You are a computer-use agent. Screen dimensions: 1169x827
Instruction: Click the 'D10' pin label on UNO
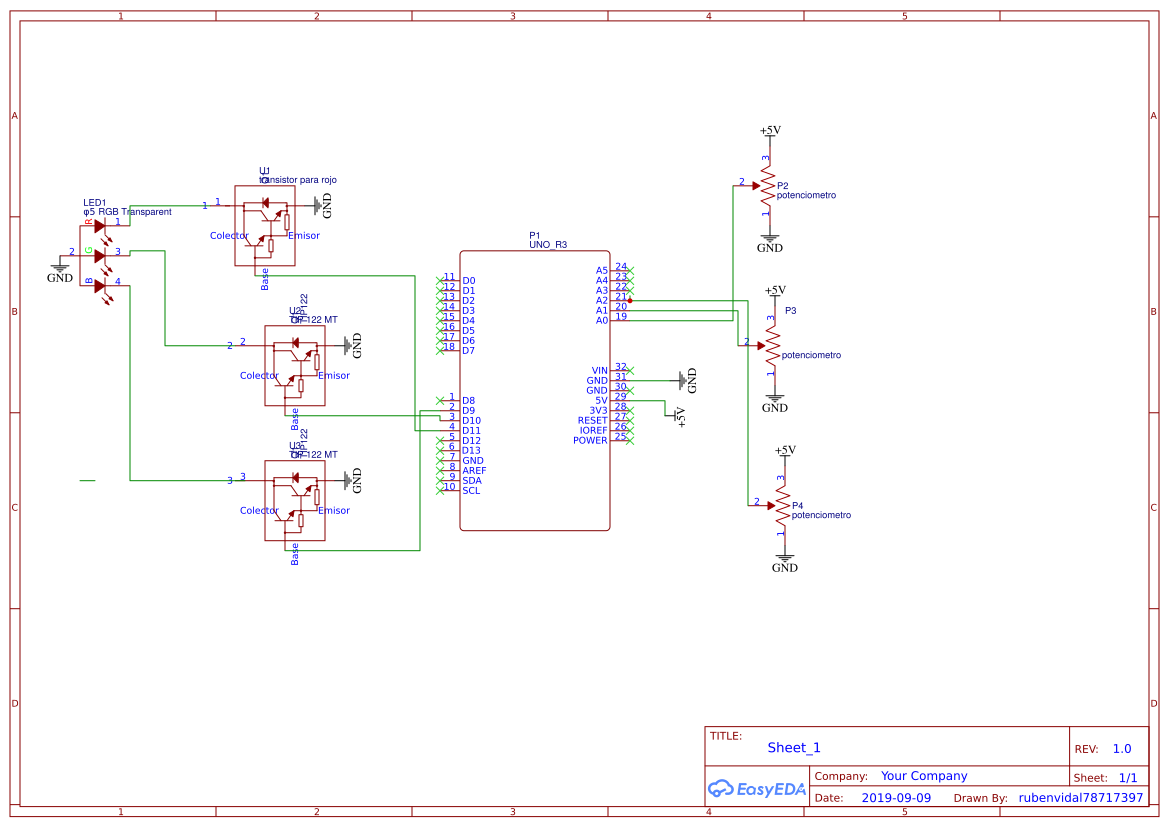471,421
